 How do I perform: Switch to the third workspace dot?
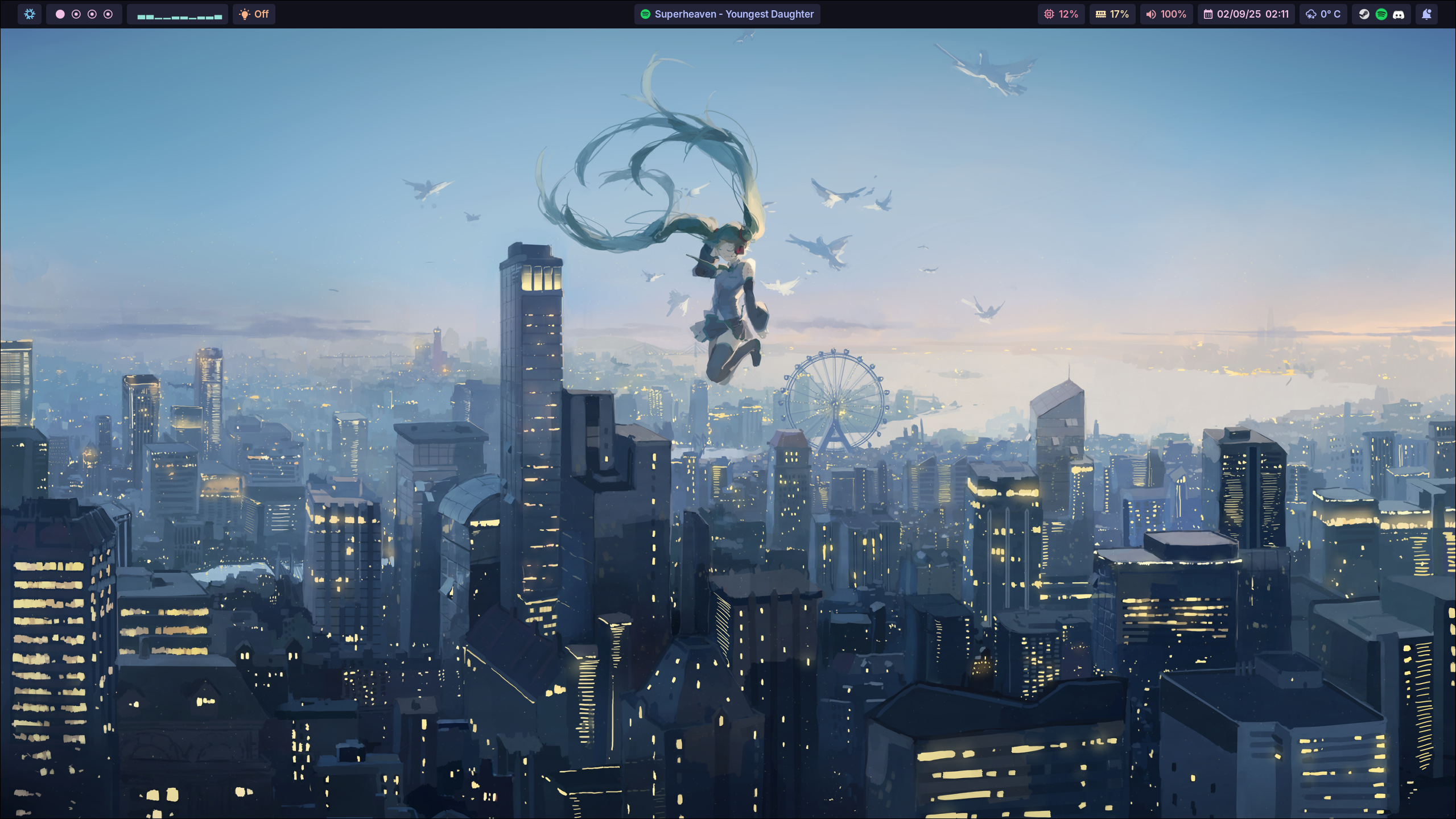tap(92, 14)
